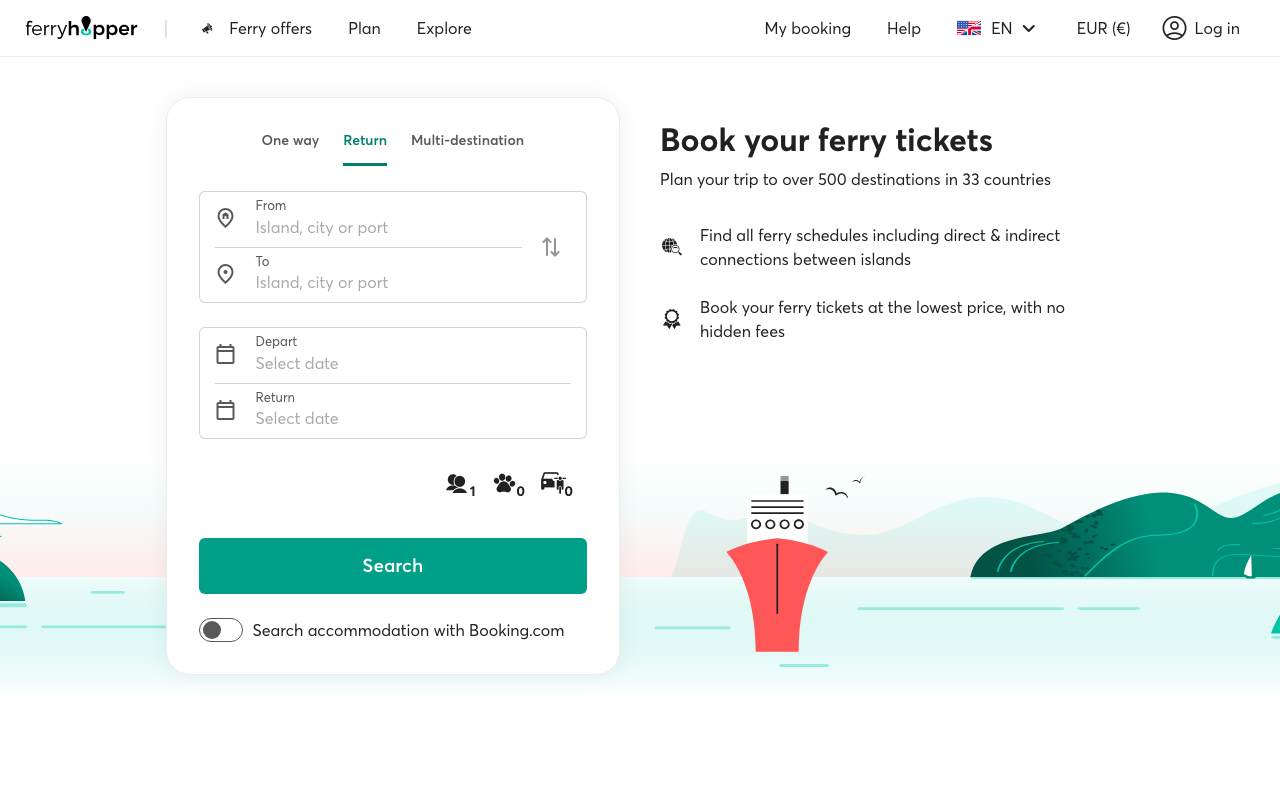Click the Return calendar icon
Viewport: 1280px width, 800px height.
coord(226,409)
